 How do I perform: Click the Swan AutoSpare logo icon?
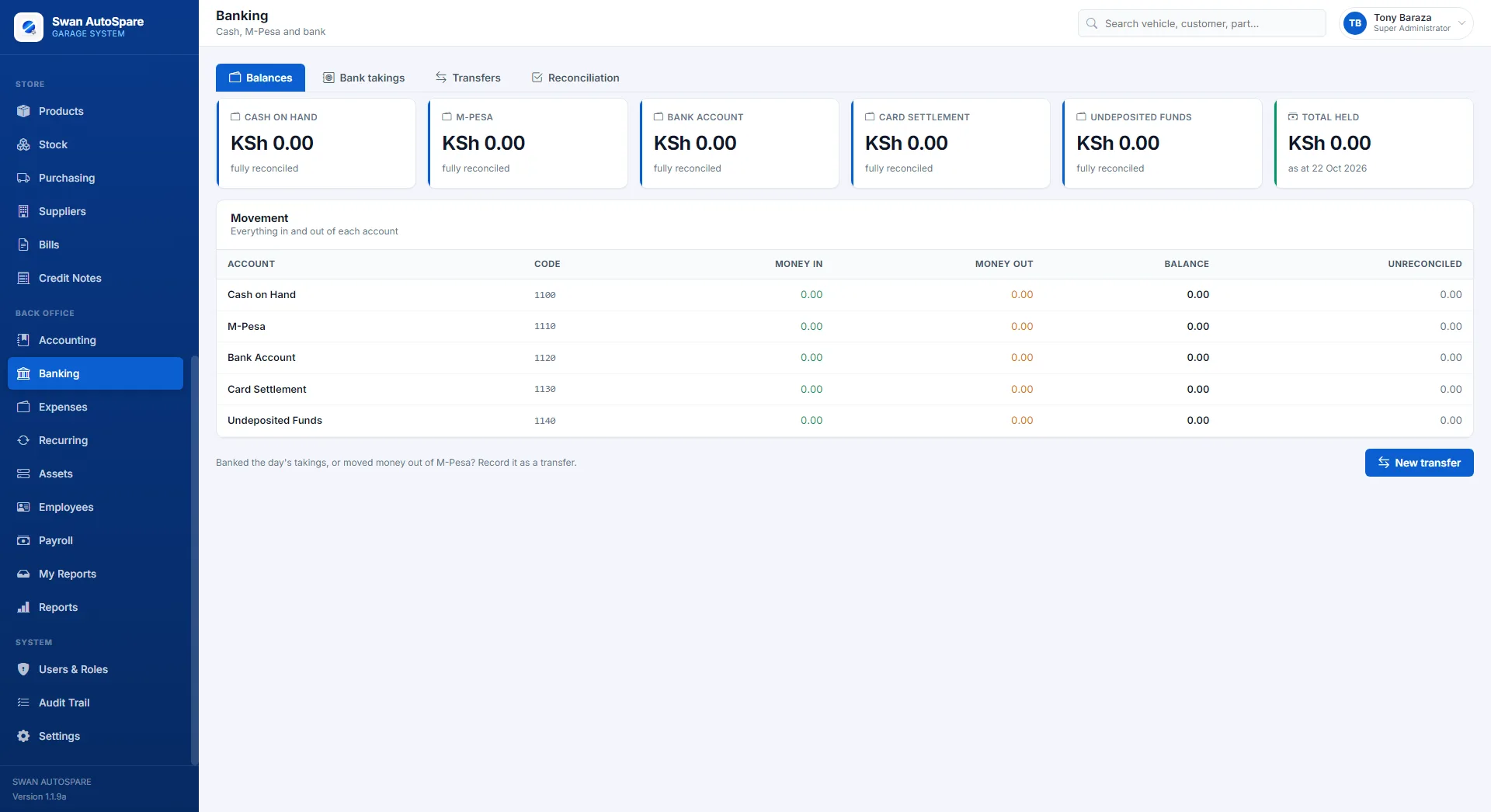coord(29,27)
